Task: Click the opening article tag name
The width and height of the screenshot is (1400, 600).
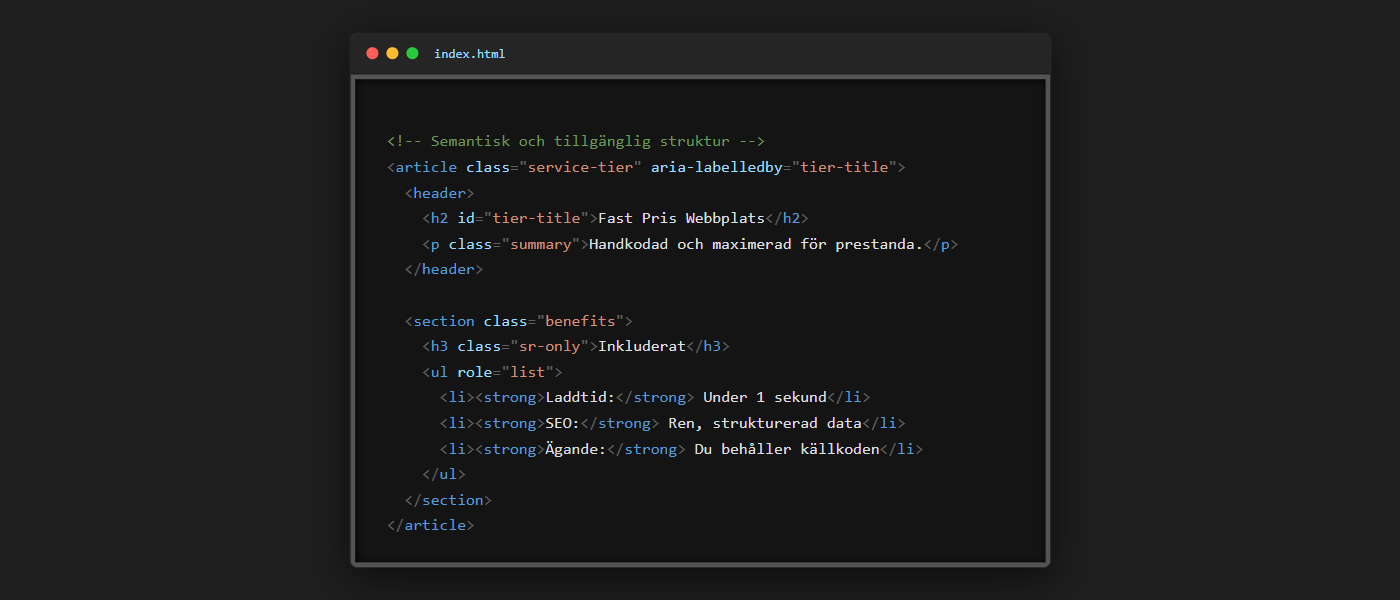Action: [426, 167]
